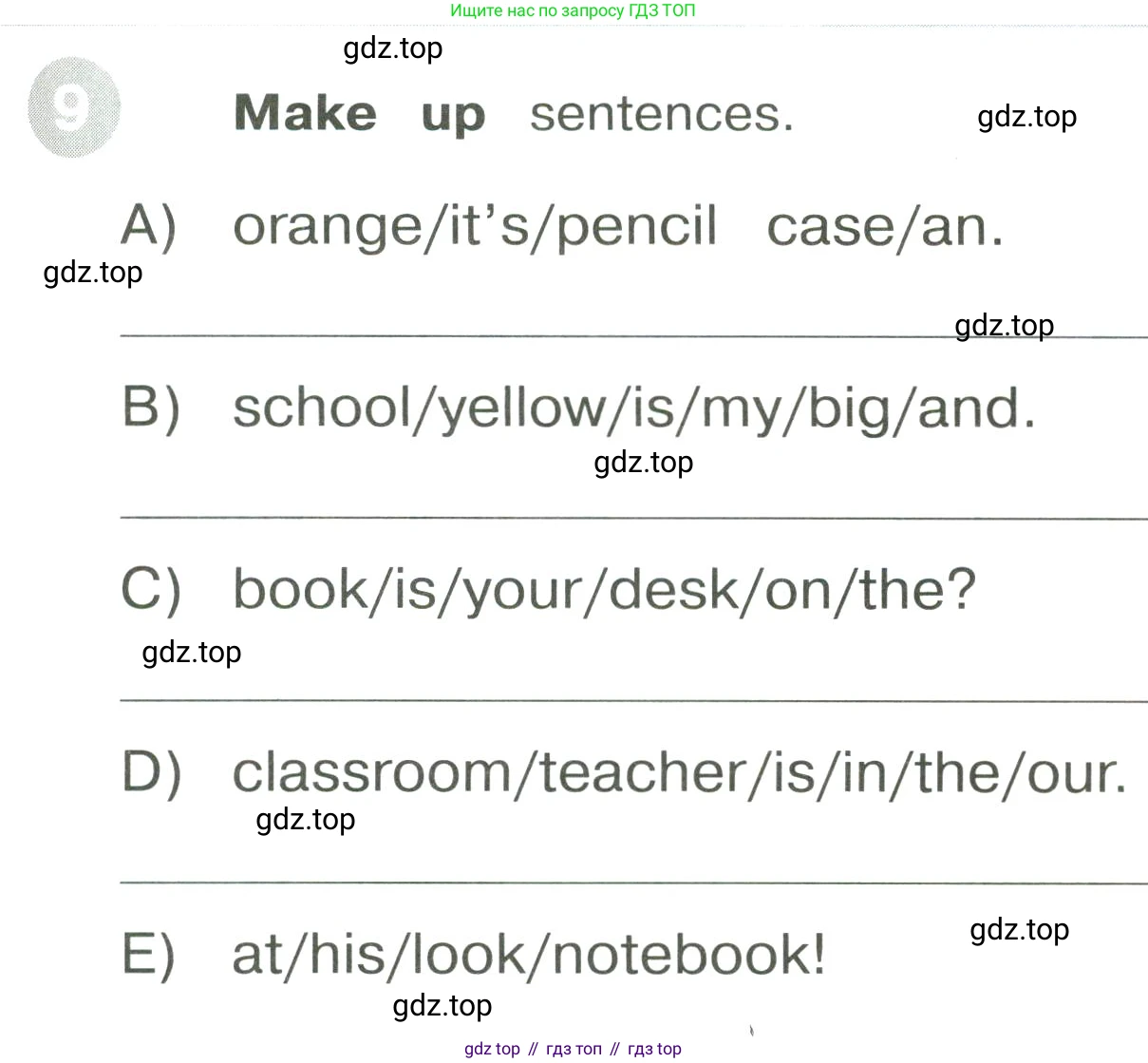Click the exercise number 9 circle

pos(74,107)
